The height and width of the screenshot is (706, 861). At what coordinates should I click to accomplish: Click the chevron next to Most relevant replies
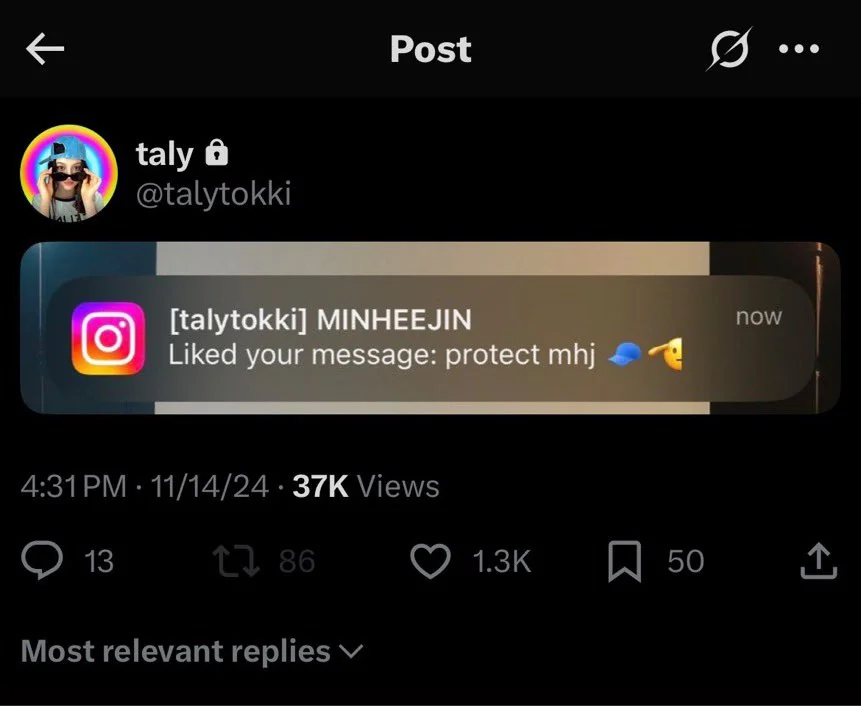coord(352,652)
